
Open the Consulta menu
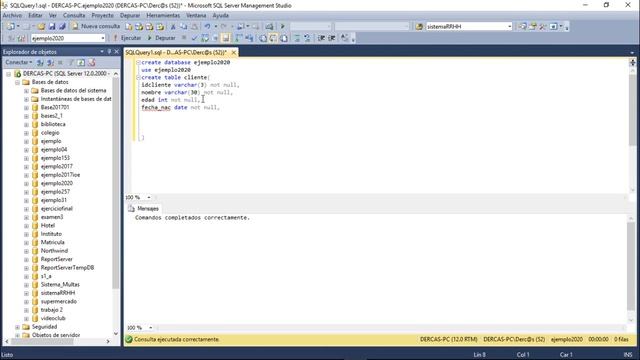(74, 16)
